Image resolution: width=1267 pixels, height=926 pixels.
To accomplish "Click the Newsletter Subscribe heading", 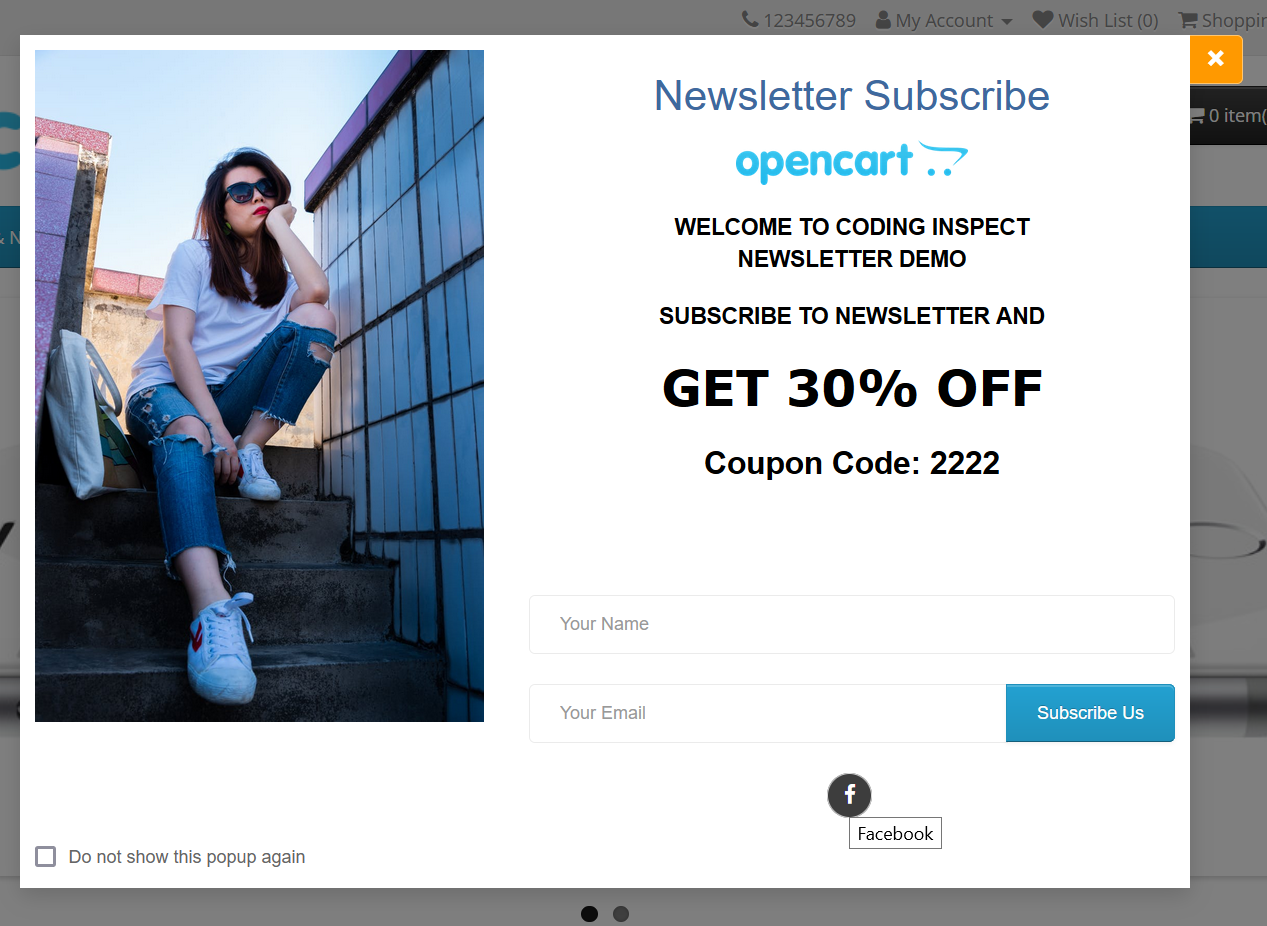I will tap(852, 96).
